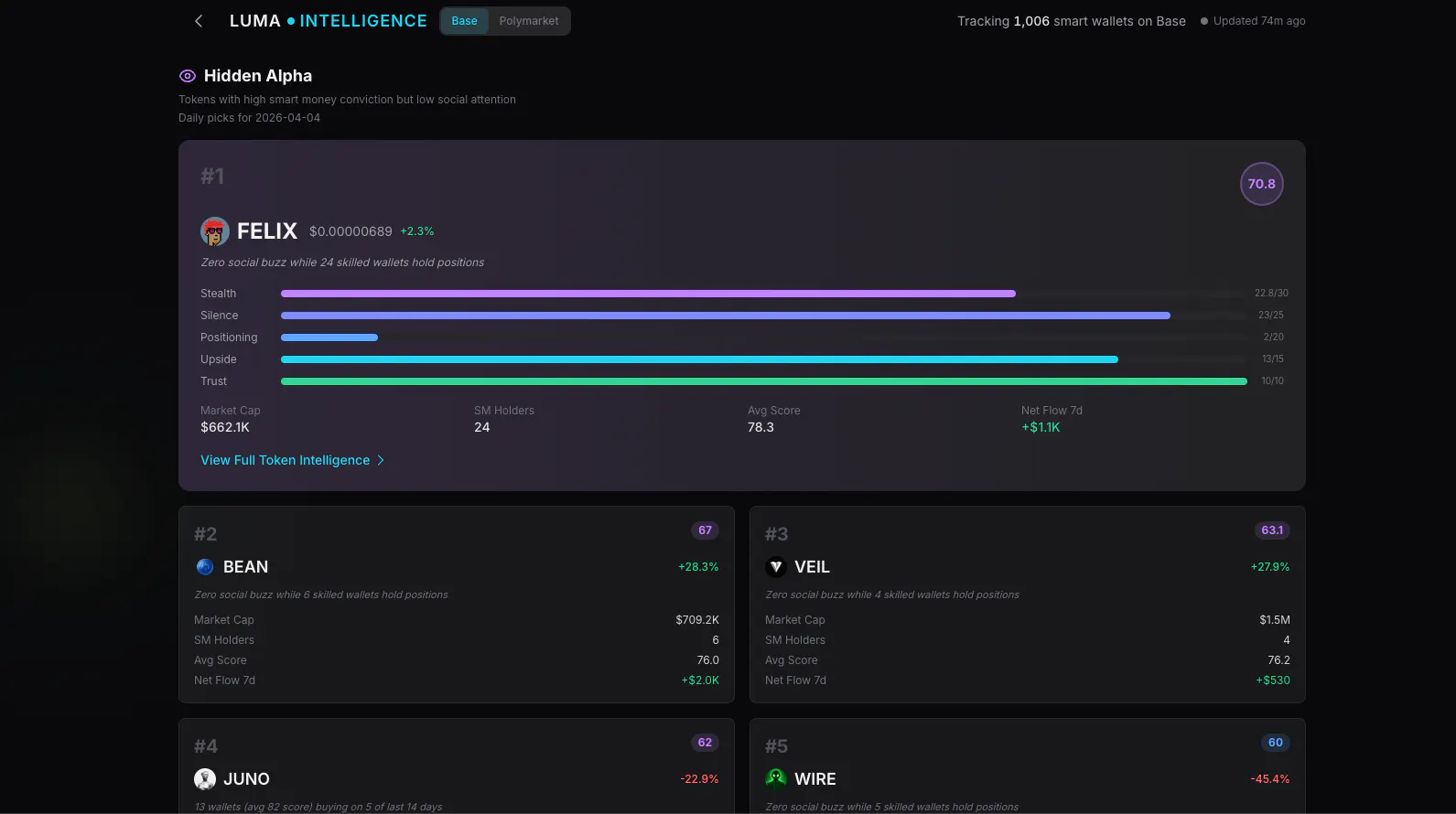The image size is (1456, 814).
Task: Click the Upside 13/15 score value
Action: 1273,359
